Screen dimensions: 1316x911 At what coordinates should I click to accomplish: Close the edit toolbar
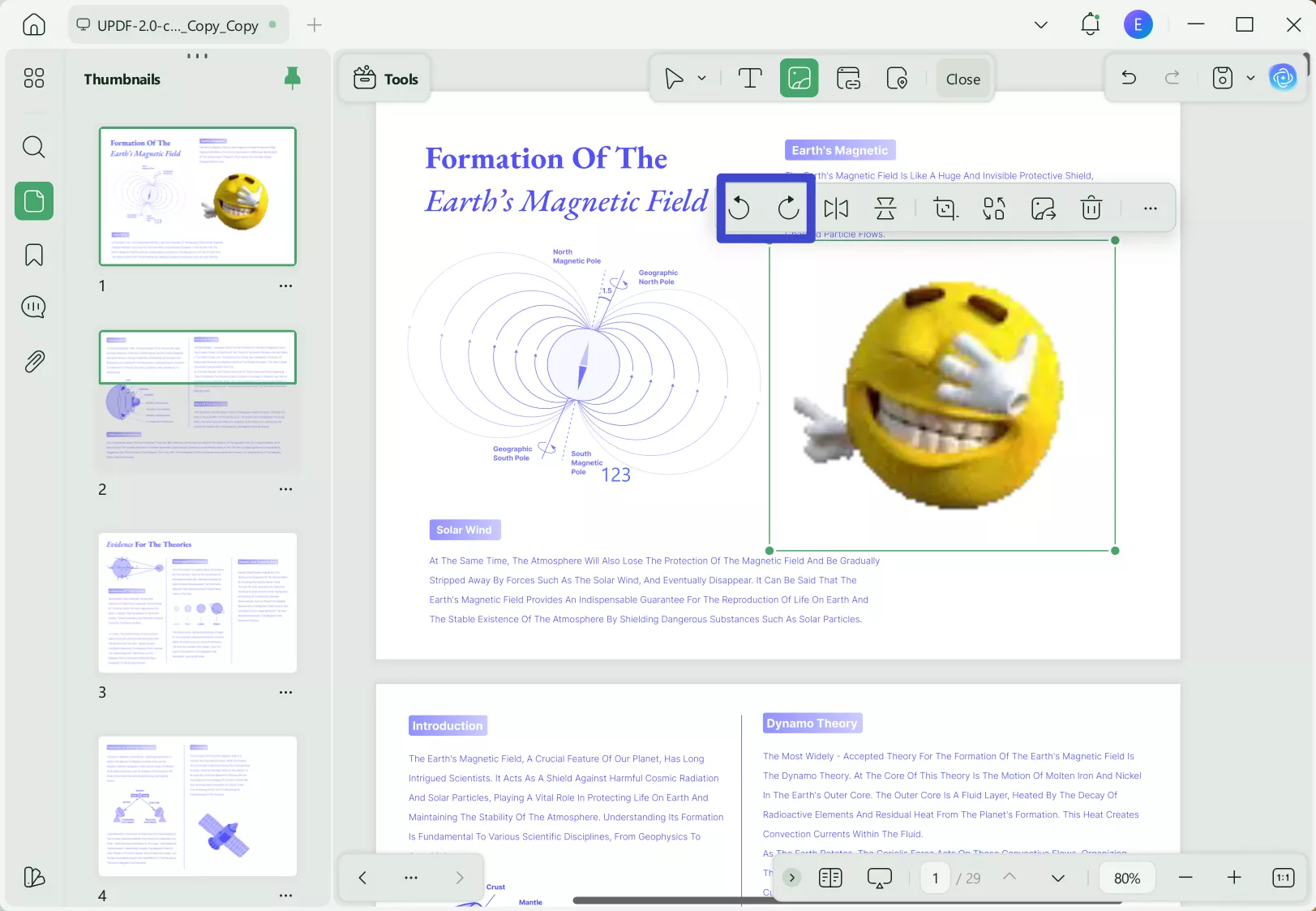[963, 79]
